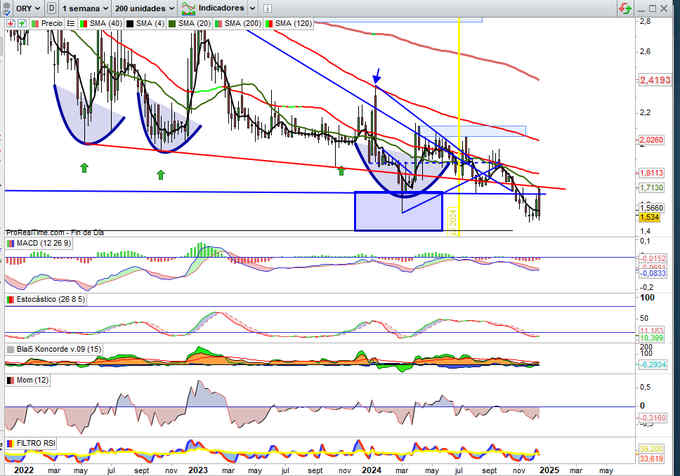Viewport: 680px width, 476px height.
Task: Click the red cursor icon before Precio
Action: click(x=10, y=23)
